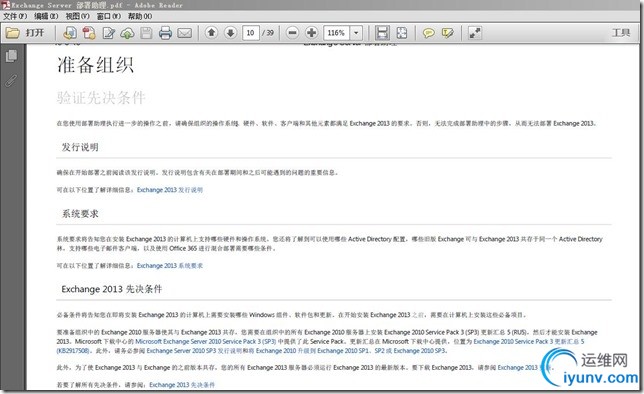Viewport: 644px width, 394px height.
Task: Click the fit one full page icon
Action: click(402, 33)
